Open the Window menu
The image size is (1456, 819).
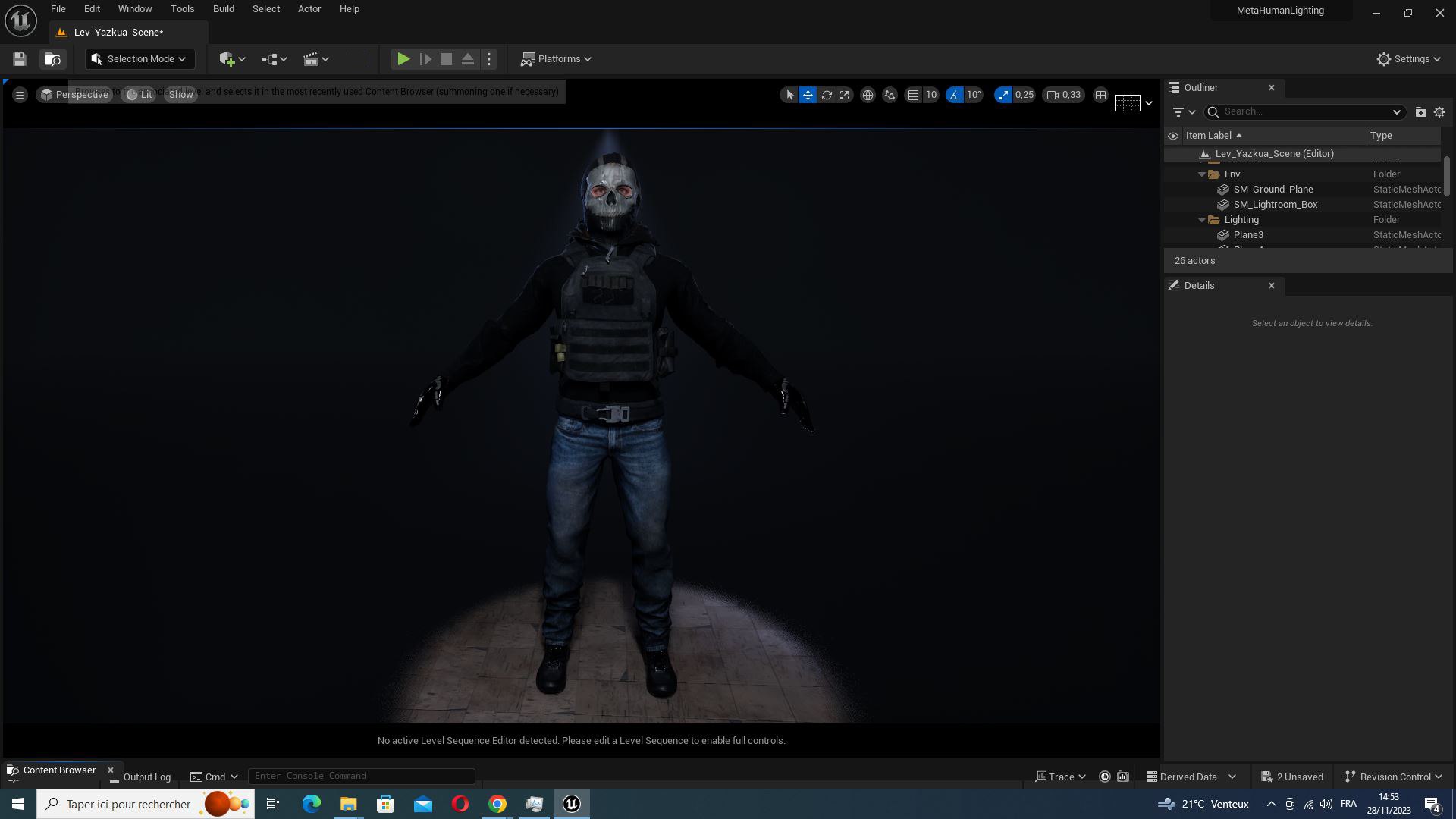pyautogui.click(x=135, y=9)
